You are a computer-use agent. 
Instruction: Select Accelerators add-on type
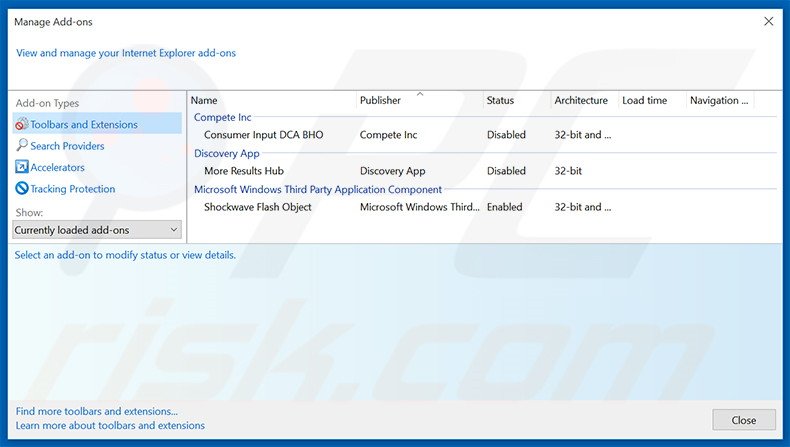[57, 167]
